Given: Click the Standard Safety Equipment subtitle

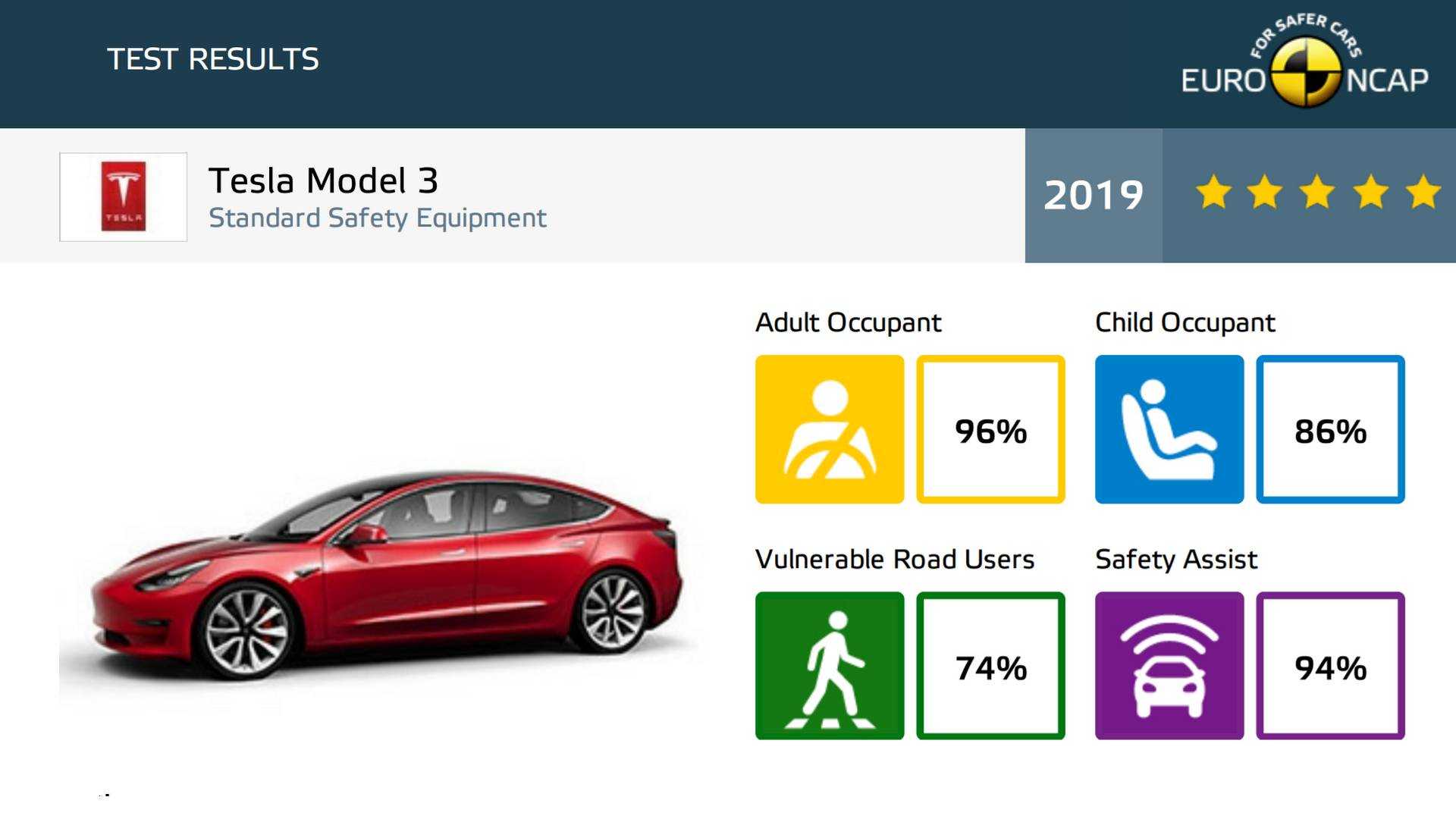Looking at the screenshot, I should 377,218.
